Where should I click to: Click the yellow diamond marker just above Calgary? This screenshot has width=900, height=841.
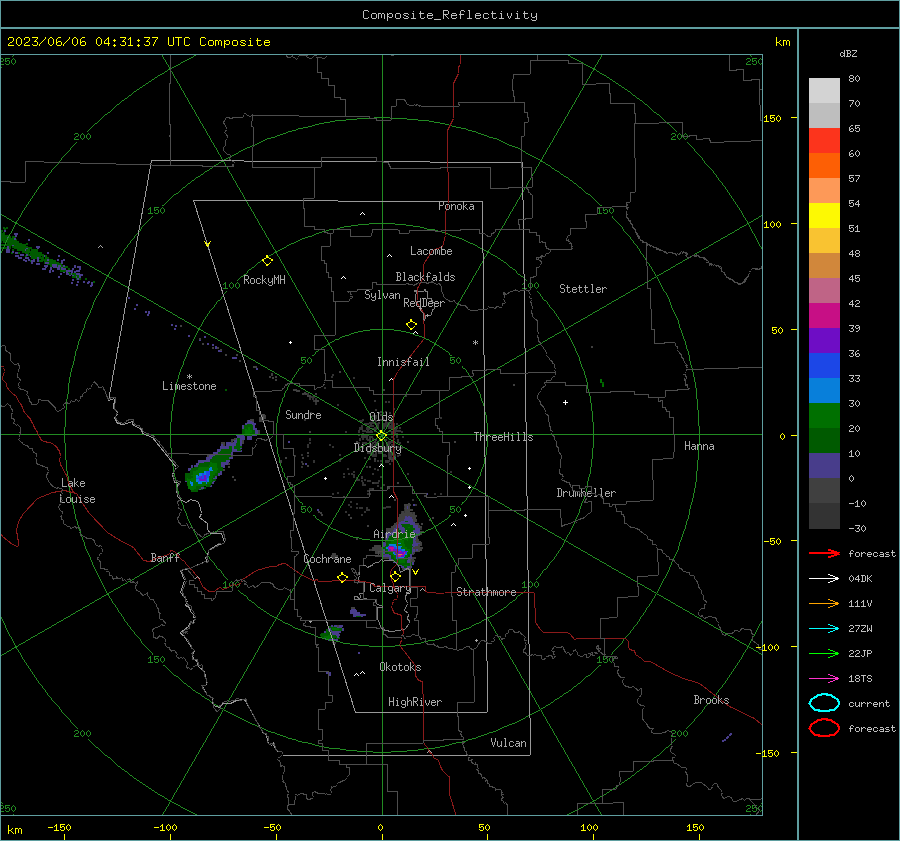(x=395, y=576)
